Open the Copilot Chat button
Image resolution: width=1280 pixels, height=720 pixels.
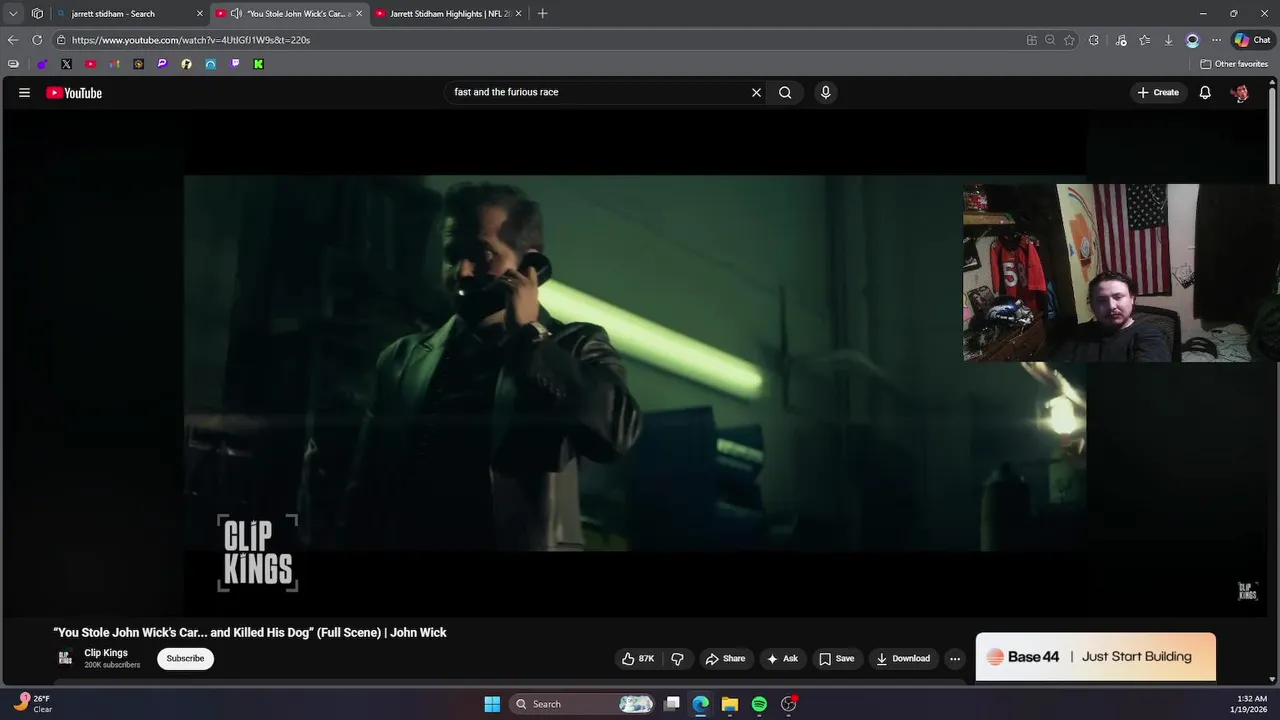1252,40
